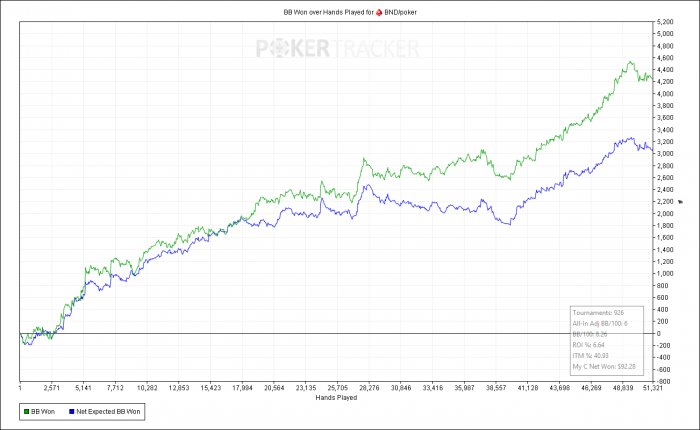Screen dimensions: 700x430
Task: Click y-axis tick label '1,800'
Action: 665,226
